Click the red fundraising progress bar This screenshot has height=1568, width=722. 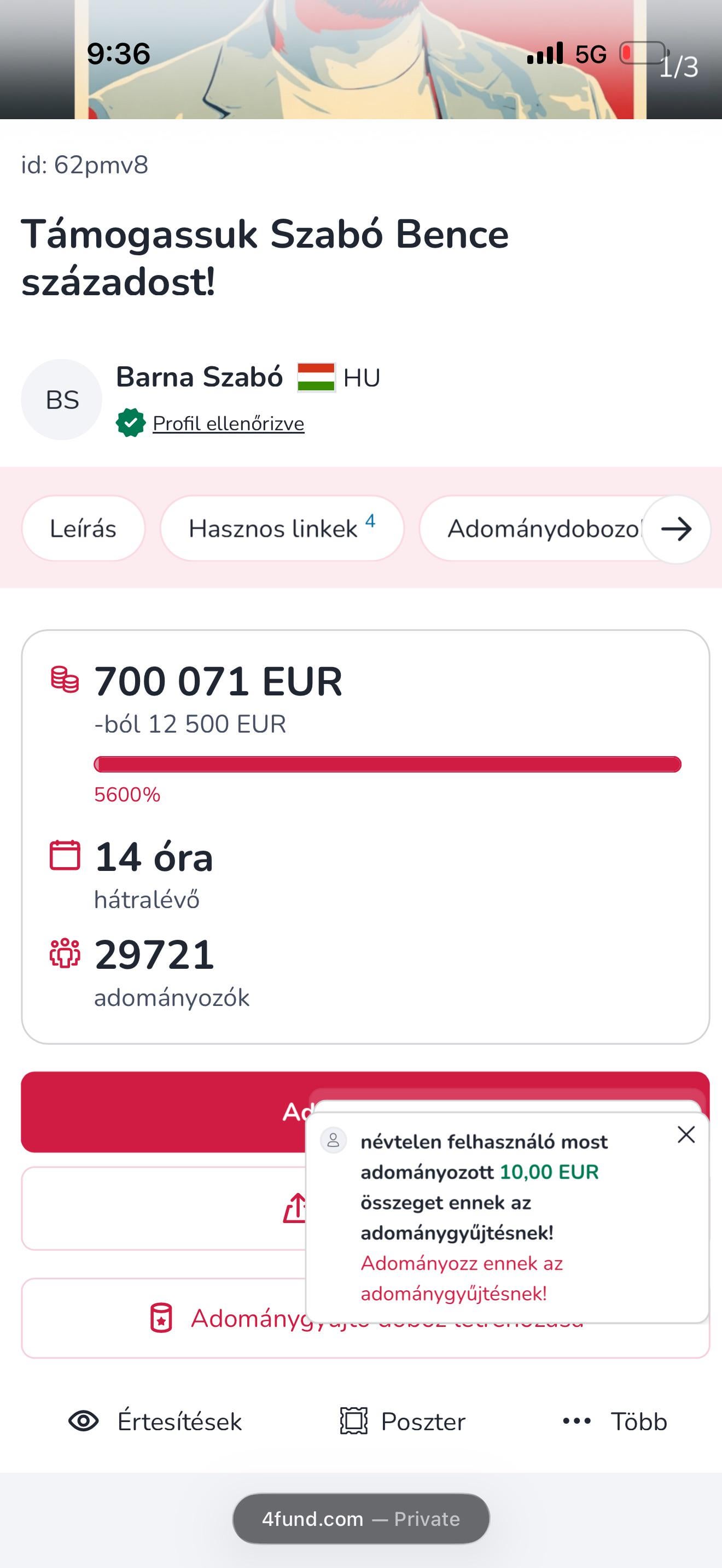(387, 764)
